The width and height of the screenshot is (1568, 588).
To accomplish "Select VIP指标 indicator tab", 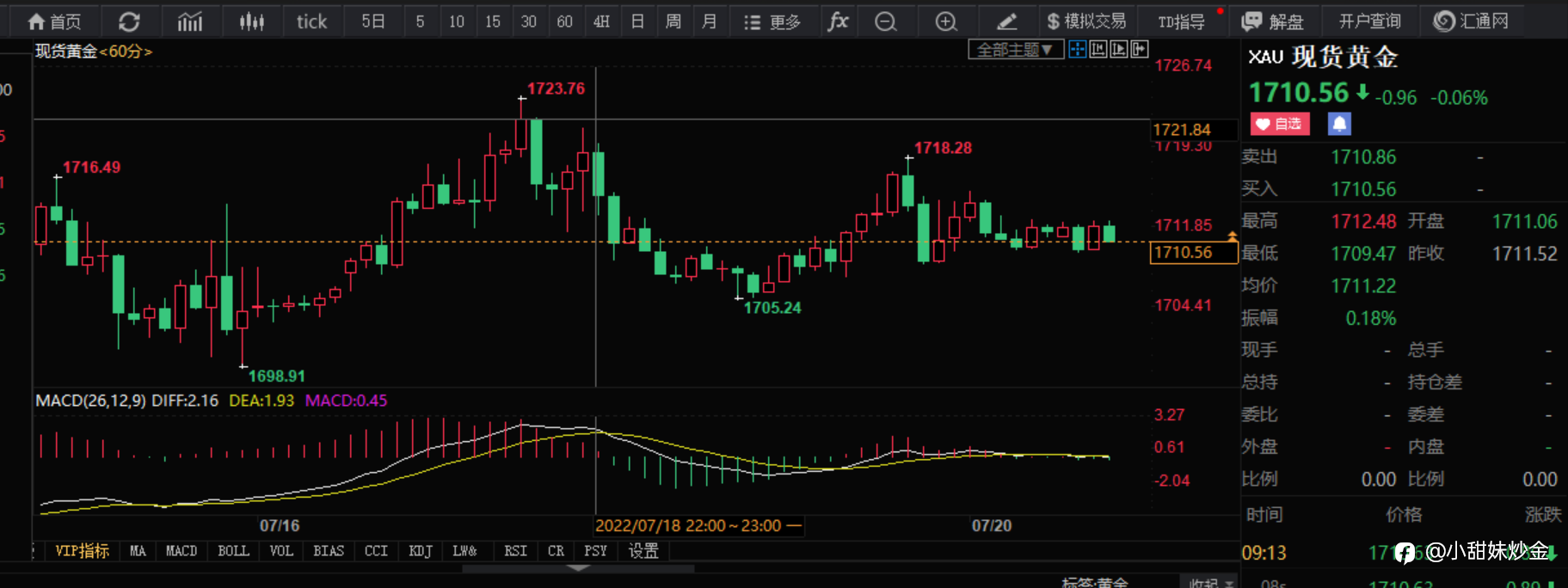I will (82, 551).
